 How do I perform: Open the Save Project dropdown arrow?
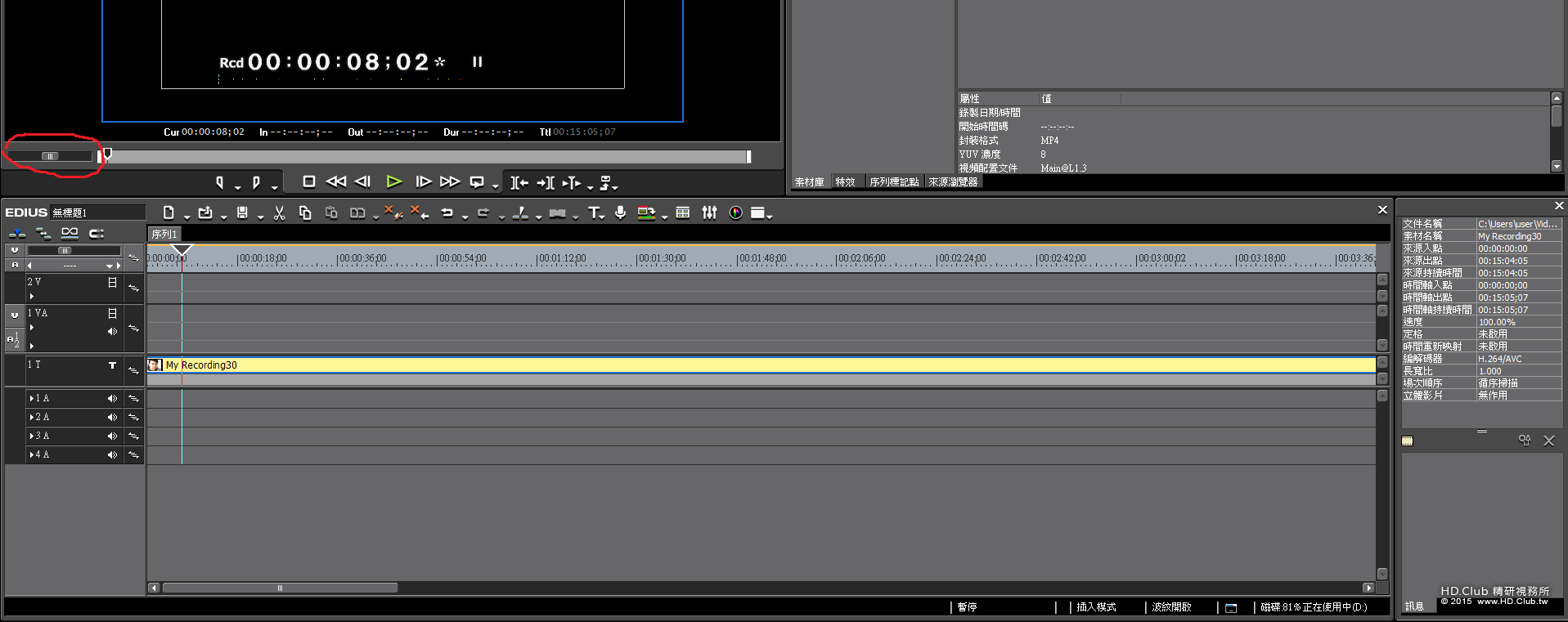point(260,217)
